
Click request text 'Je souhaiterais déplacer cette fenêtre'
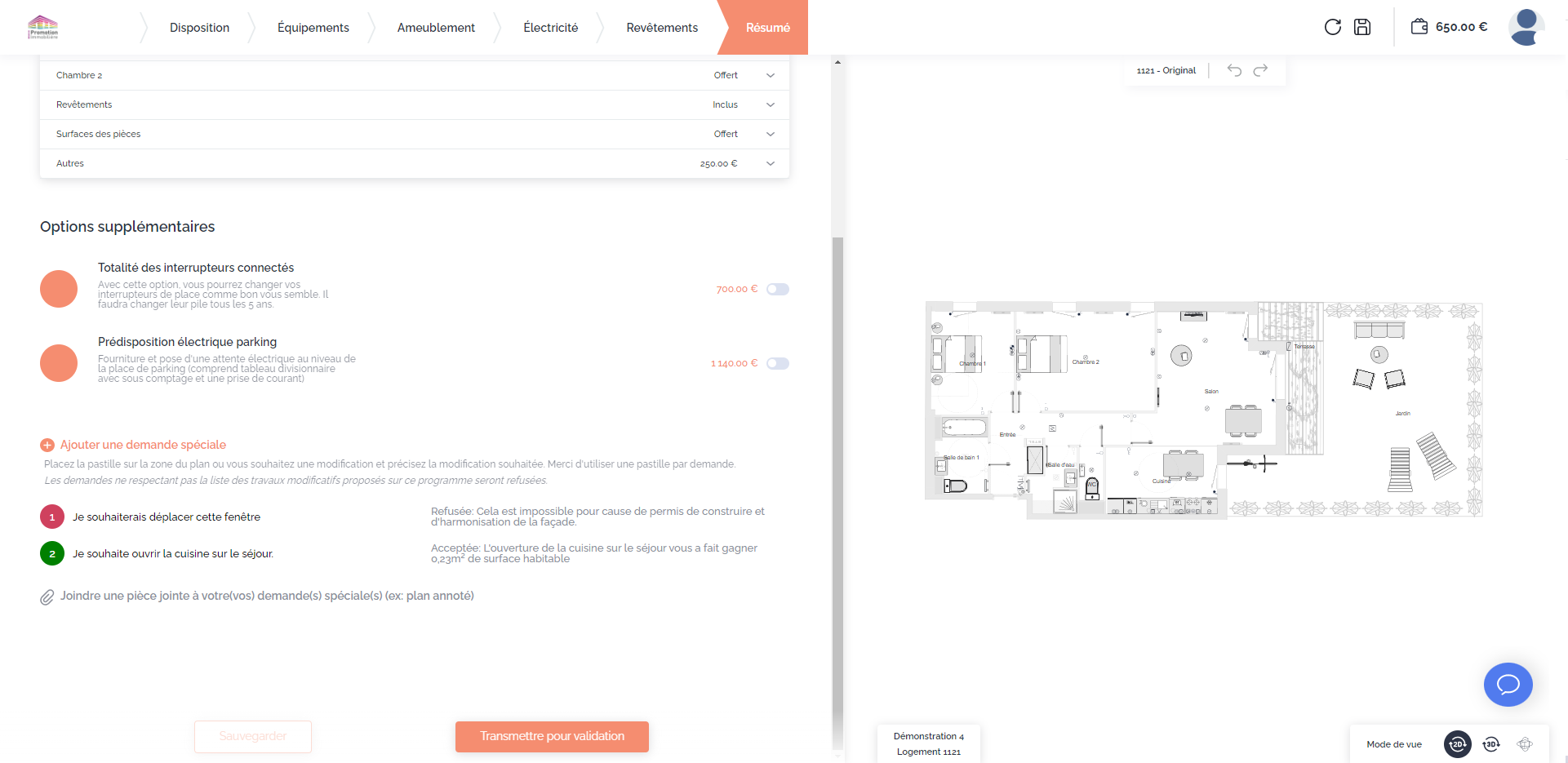167,517
